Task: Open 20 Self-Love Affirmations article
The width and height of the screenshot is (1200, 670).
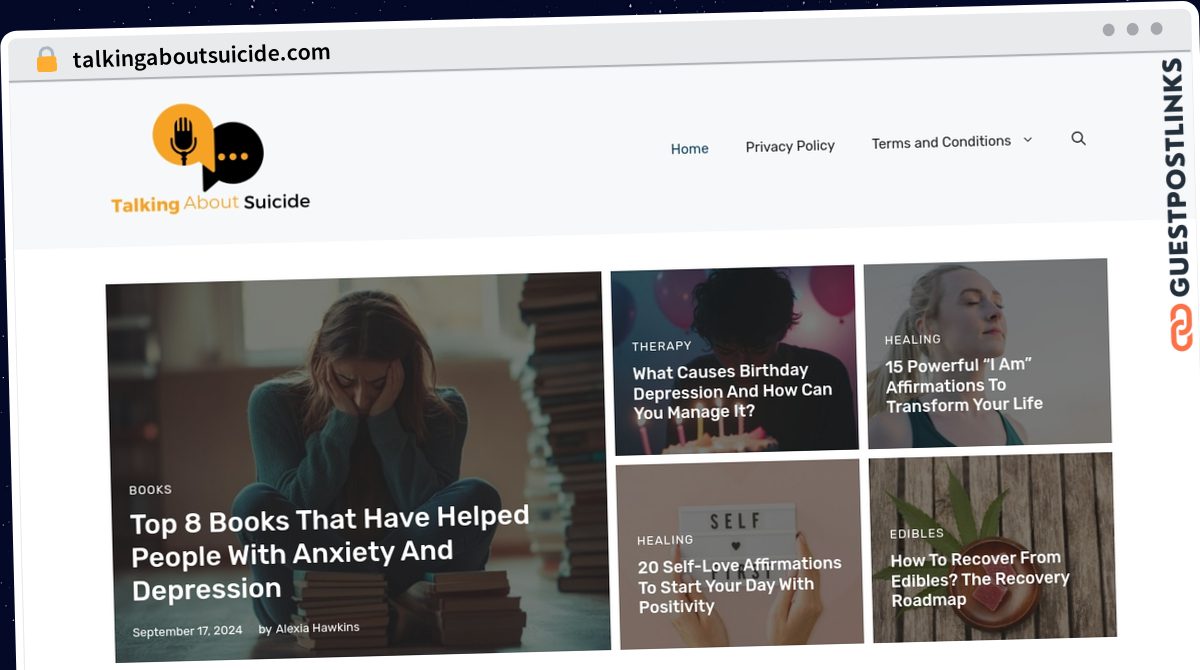Action: pos(740,585)
